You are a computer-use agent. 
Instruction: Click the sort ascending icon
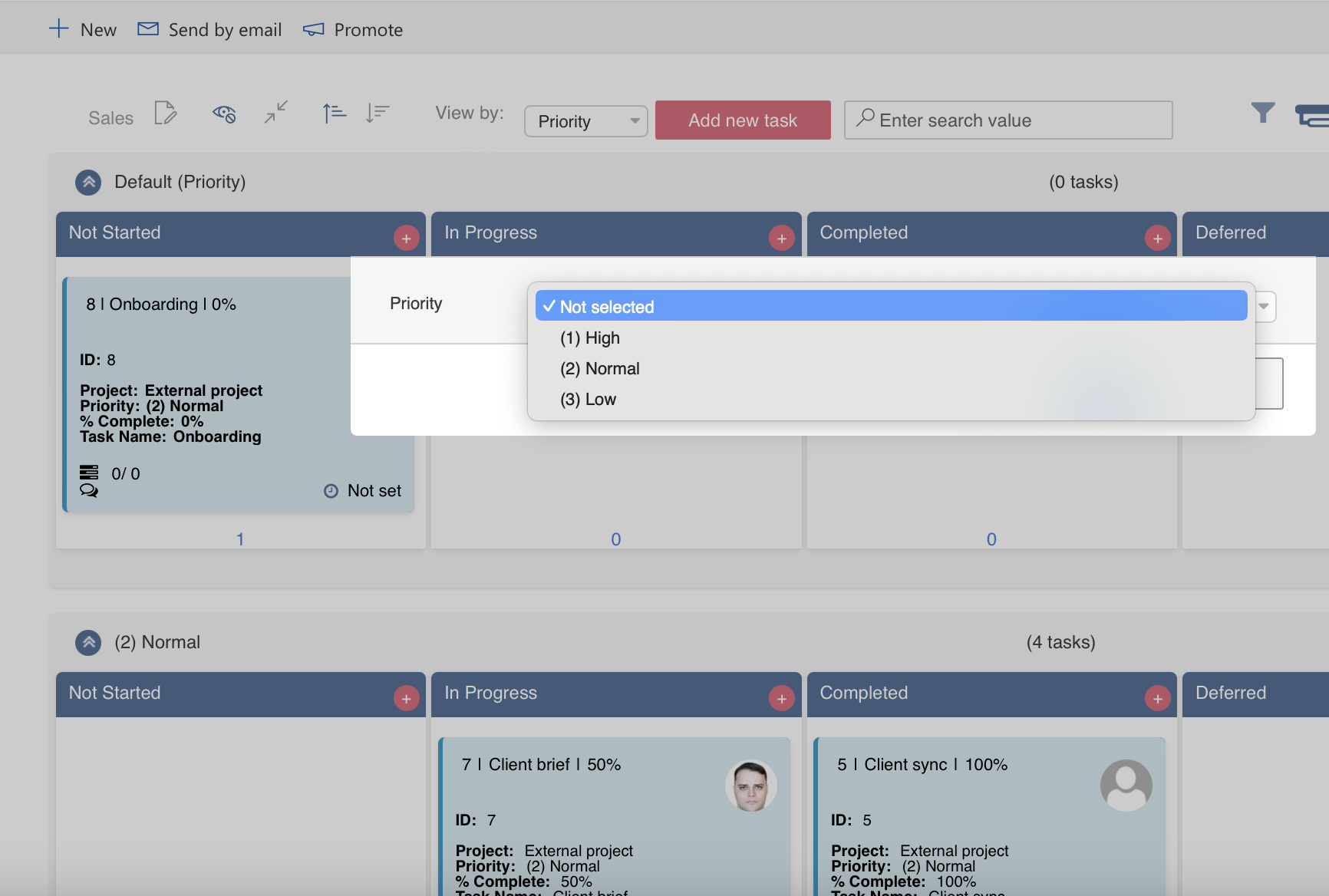[334, 113]
